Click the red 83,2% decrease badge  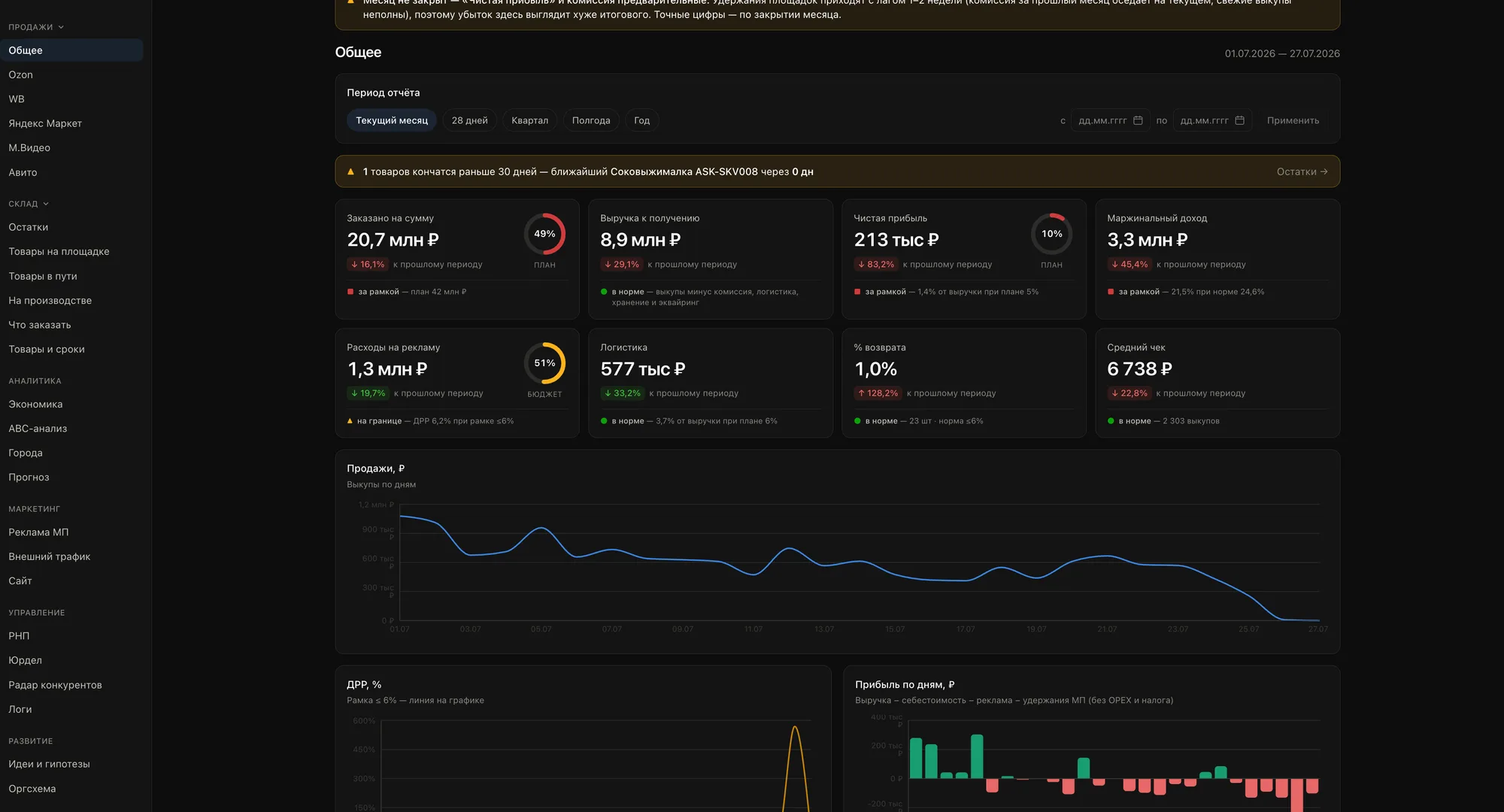point(876,265)
